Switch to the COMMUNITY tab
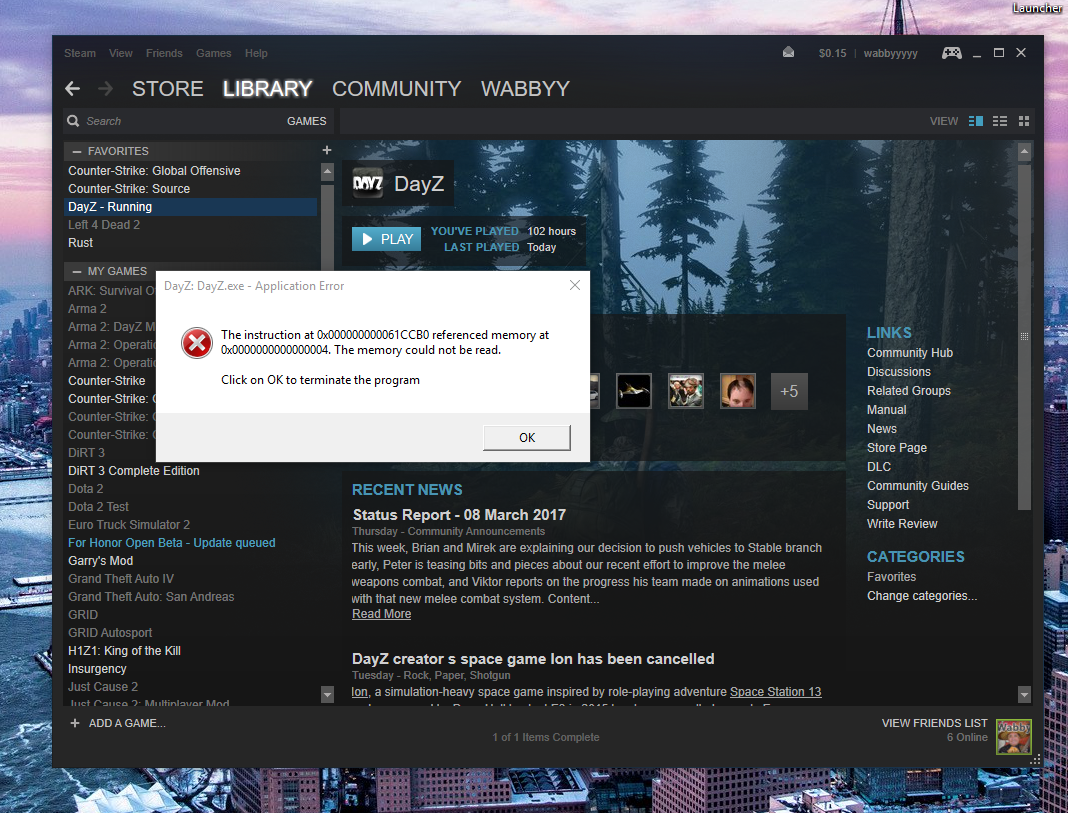The width and height of the screenshot is (1068, 813). pos(396,89)
